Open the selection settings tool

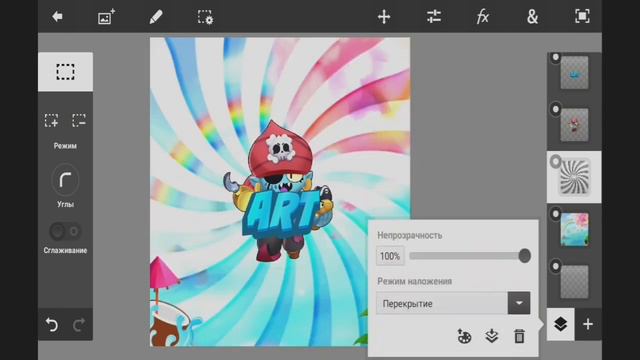[205, 17]
